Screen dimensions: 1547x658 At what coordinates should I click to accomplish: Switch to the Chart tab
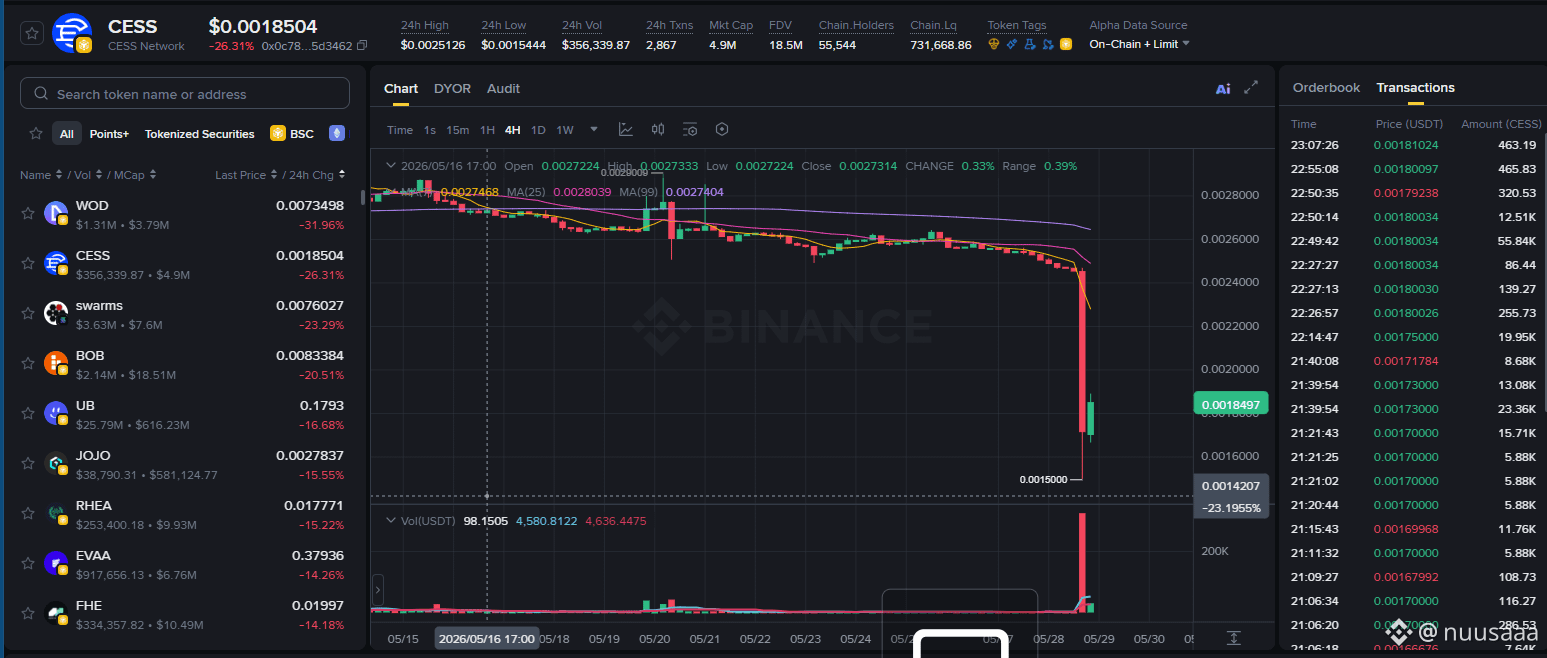[401, 88]
